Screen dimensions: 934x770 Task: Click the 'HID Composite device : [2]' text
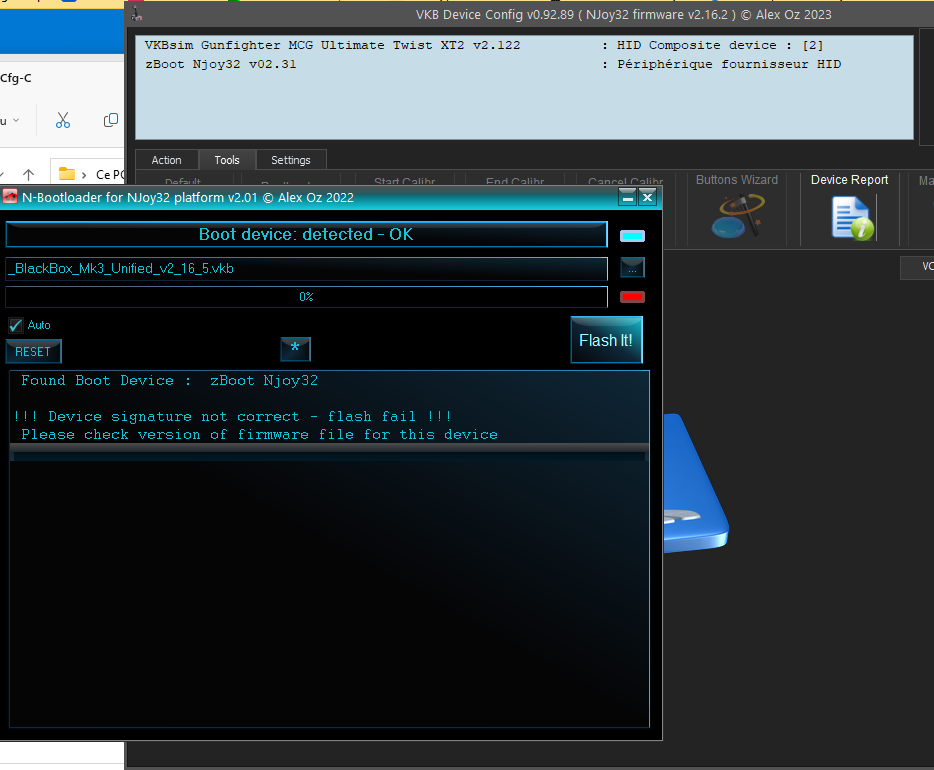click(720, 45)
